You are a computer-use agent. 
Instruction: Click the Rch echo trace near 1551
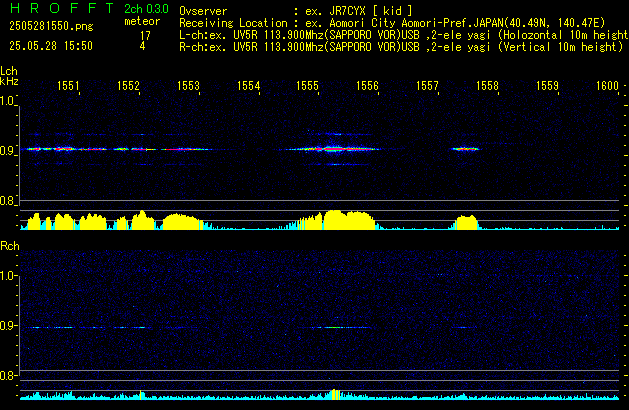click(x=53, y=327)
